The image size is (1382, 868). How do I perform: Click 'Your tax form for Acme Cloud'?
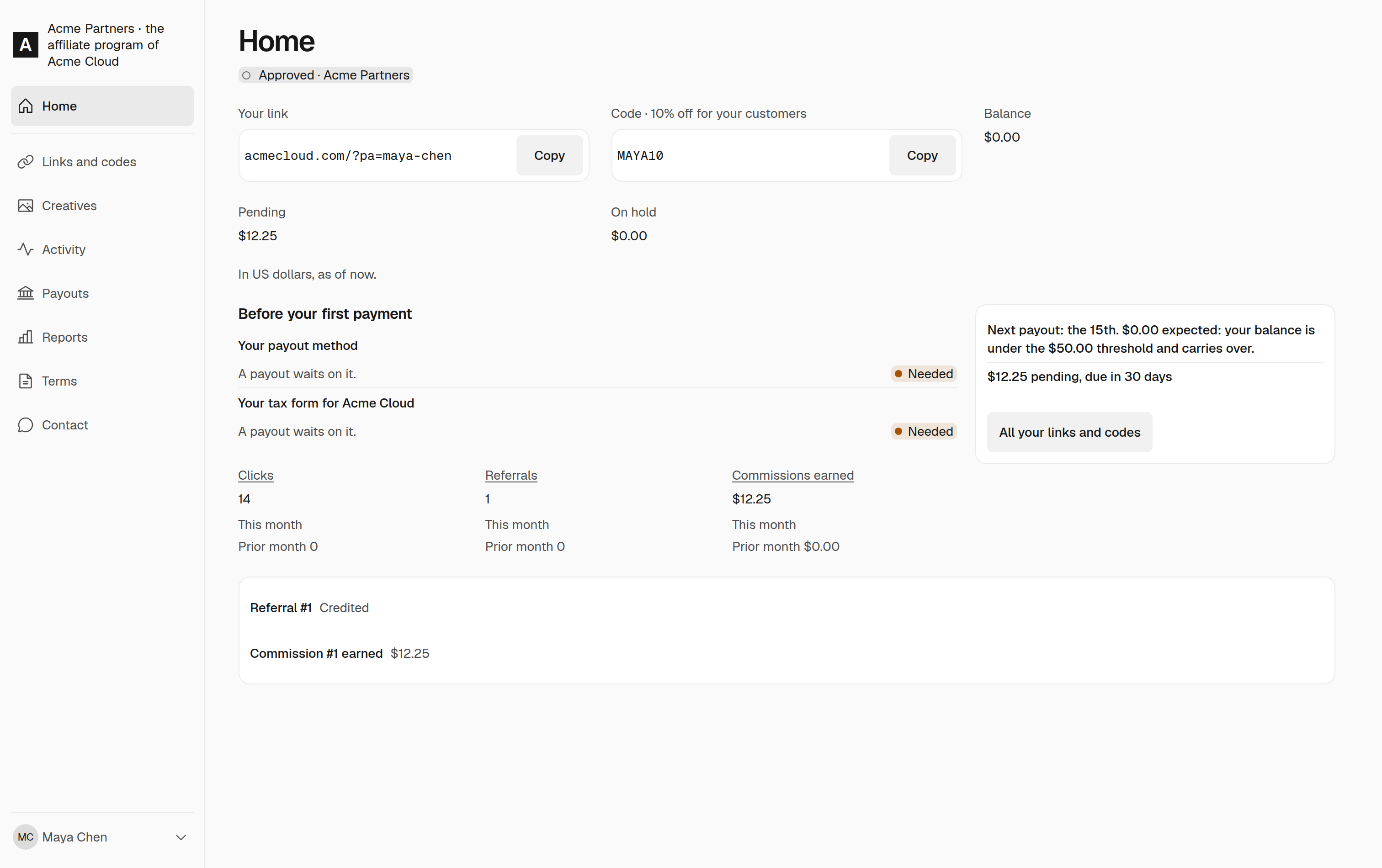pos(326,403)
